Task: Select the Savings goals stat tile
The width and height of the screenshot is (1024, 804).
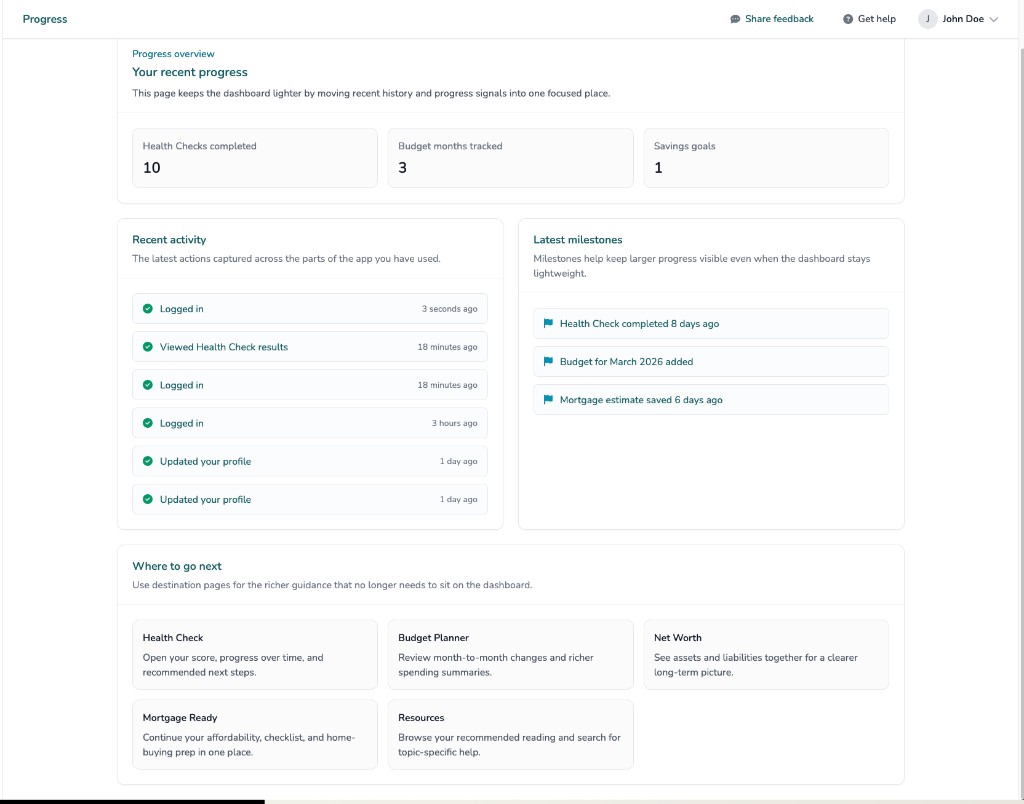Action: (x=765, y=158)
